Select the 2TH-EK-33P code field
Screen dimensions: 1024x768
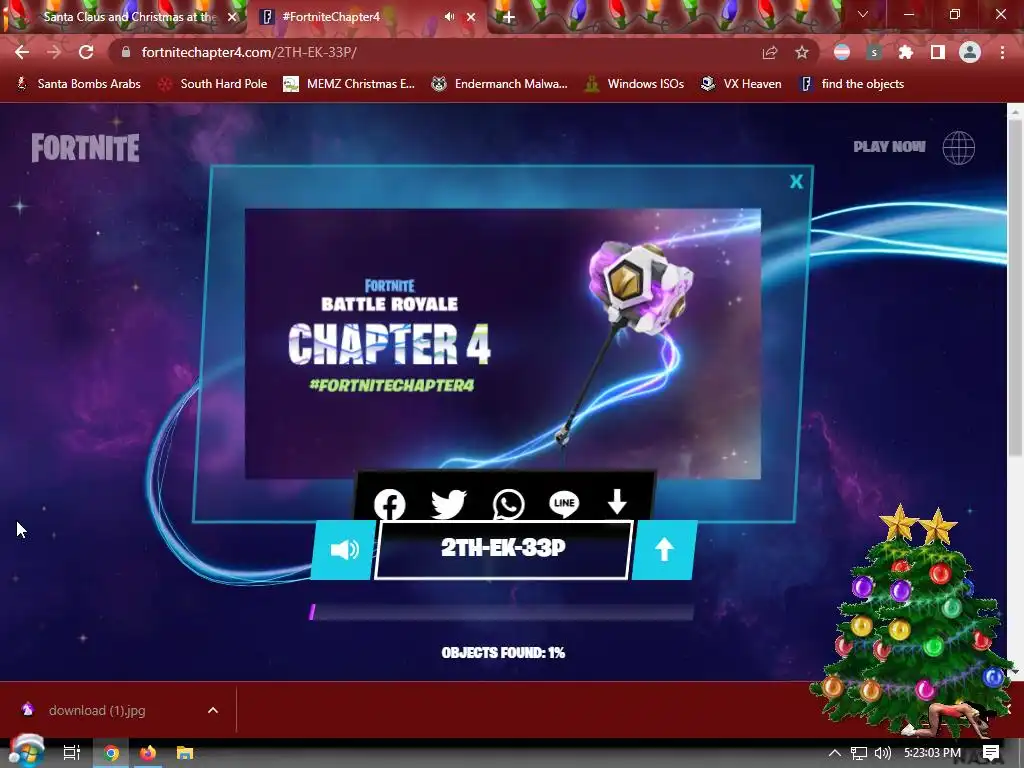pyautogui.click(x=503, y=550)
